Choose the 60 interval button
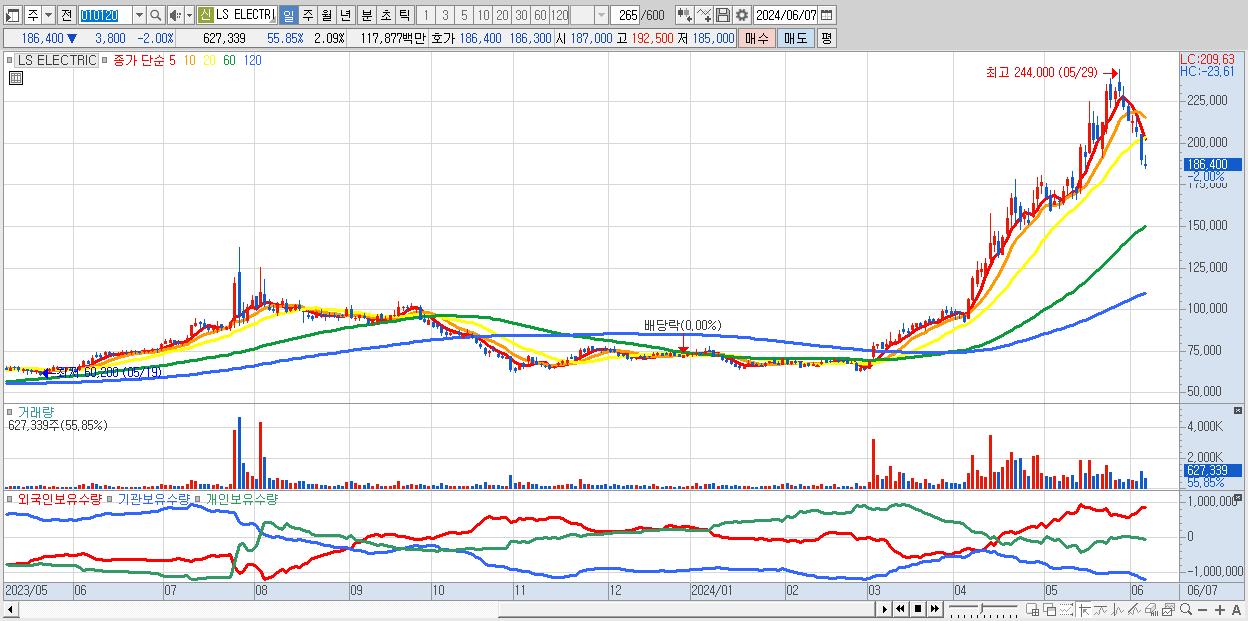This screenshot has width=1248, height=621. (540, 15)
